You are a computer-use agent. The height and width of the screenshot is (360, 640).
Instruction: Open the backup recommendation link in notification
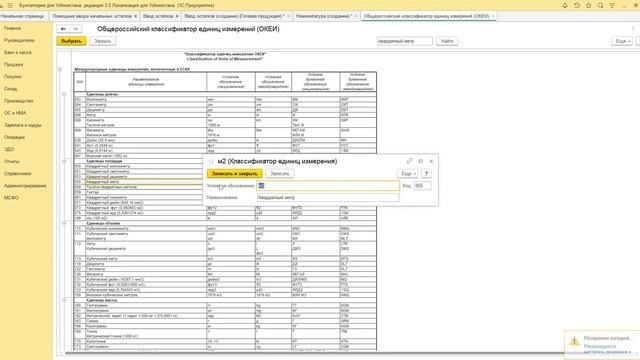click(x=608, y=349)
